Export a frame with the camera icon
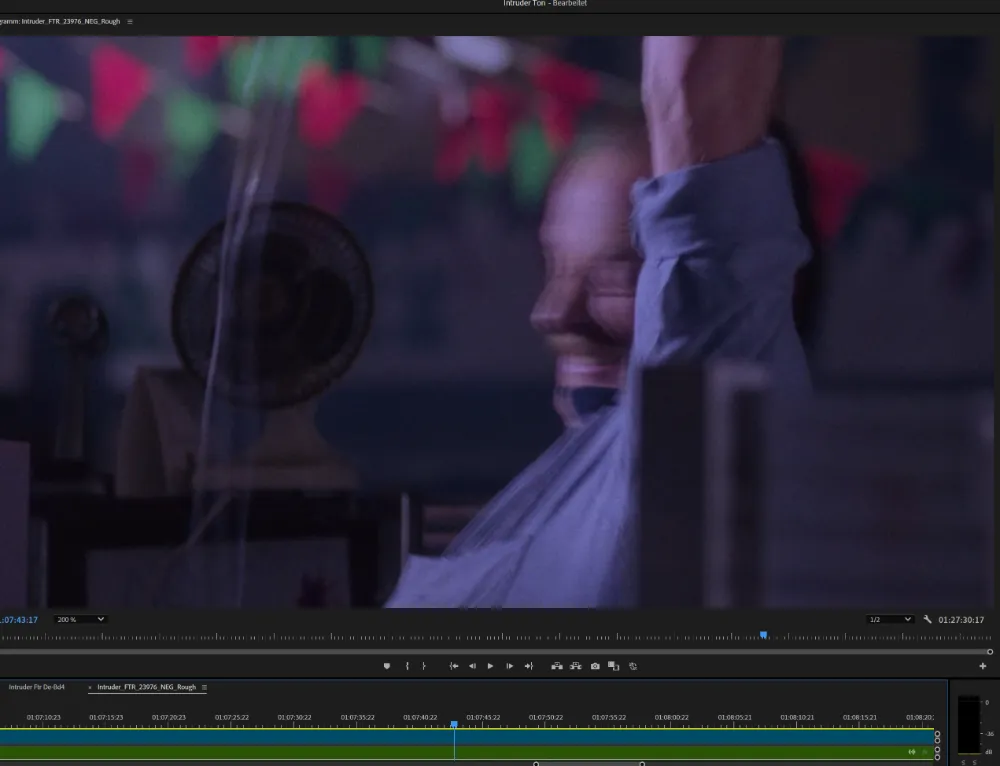1000x766 pixels. point(595,666)
